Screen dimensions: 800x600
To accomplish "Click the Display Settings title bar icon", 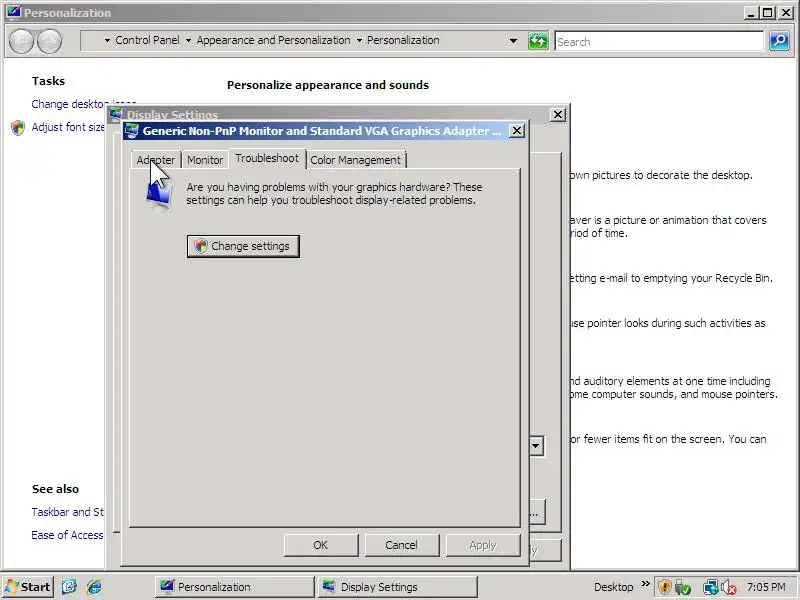I will point(116,113).
